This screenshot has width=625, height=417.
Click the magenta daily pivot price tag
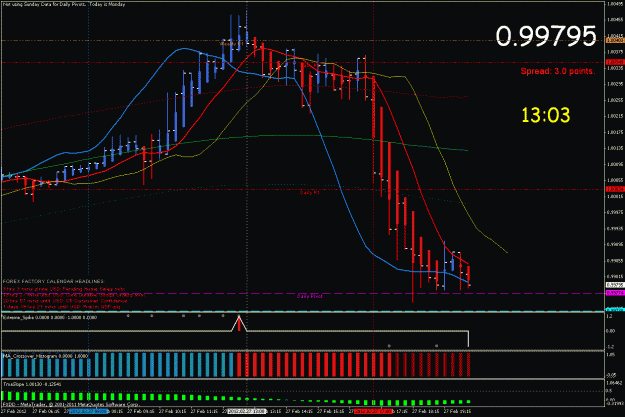click(615, 293)
